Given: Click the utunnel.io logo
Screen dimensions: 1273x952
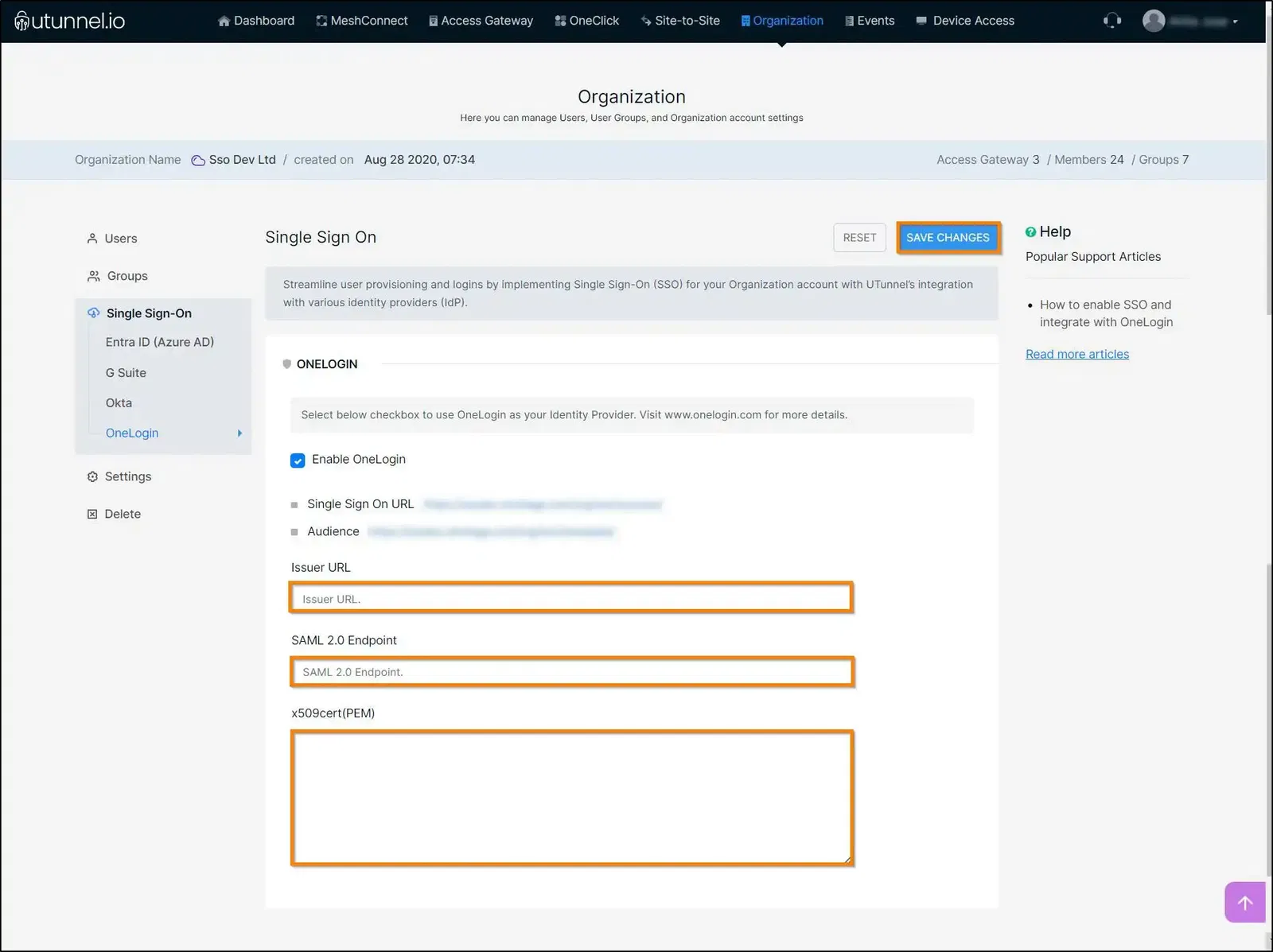Looking at the screenshot, I should [70, 21].
